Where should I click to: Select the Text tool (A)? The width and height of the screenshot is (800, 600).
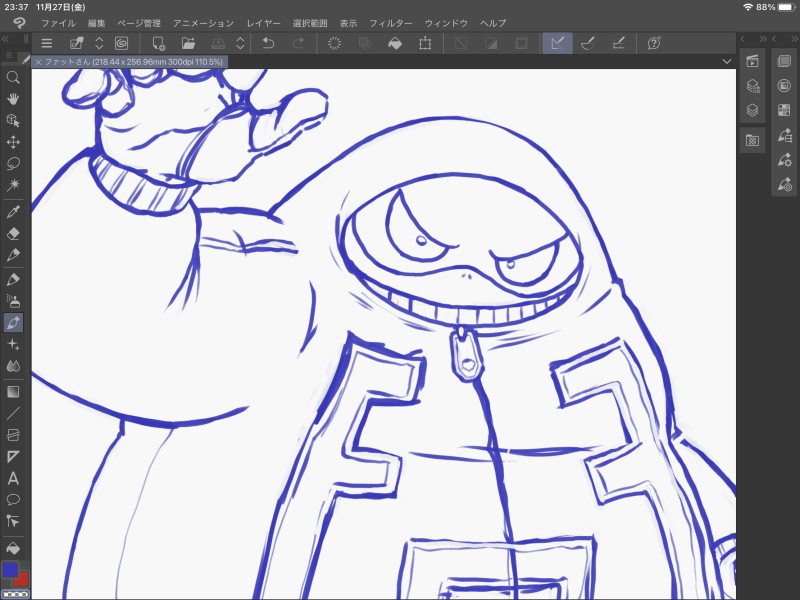tap(14, 478)
